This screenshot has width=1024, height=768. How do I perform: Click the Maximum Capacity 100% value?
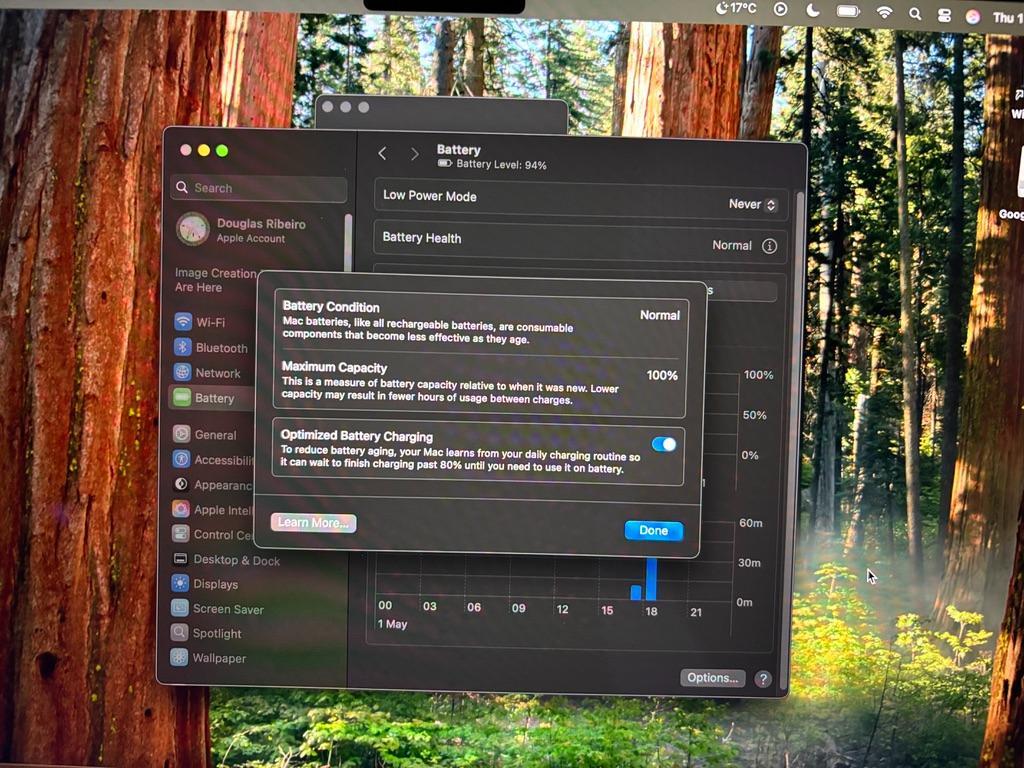(662, 376)
